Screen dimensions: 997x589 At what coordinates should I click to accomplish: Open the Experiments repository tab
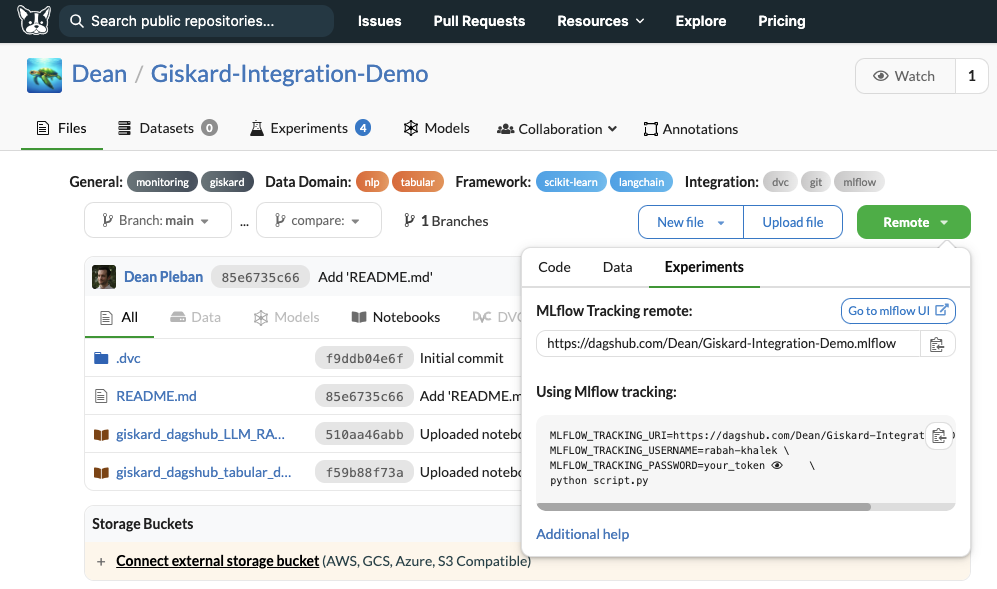(x=310, y=128)
